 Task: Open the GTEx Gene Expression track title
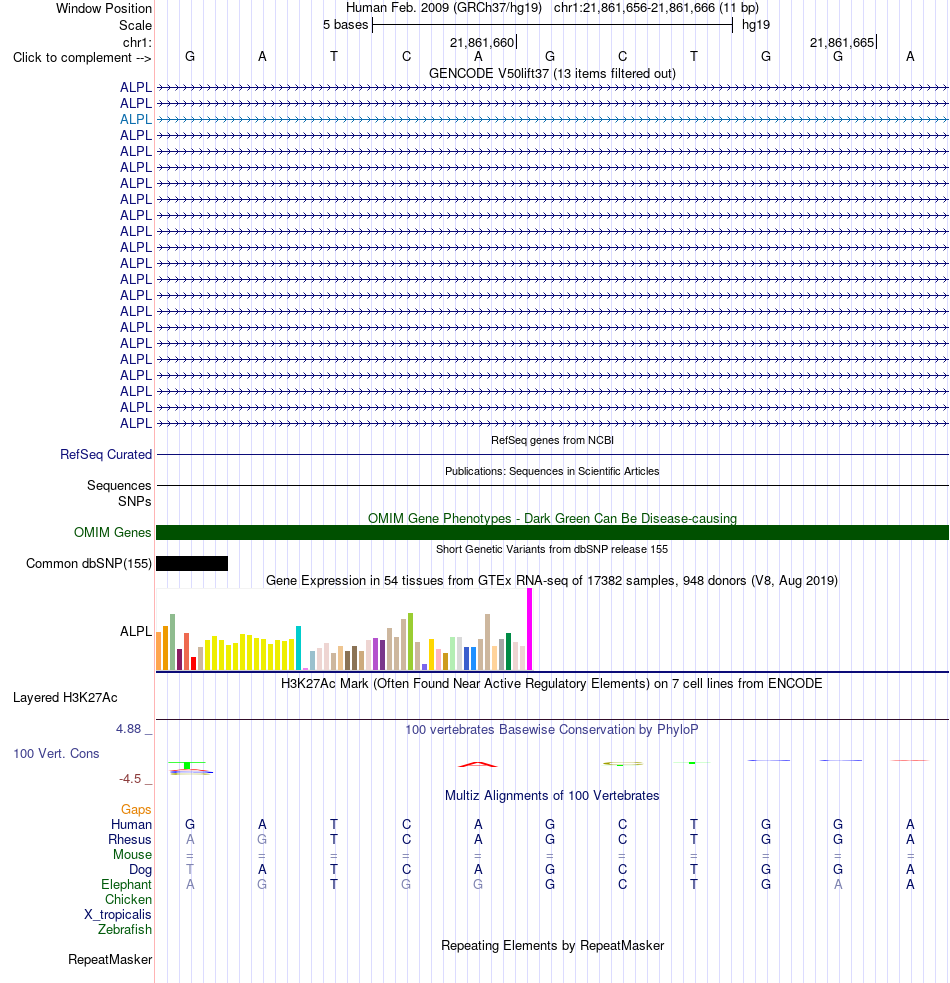tap(552, 581)
